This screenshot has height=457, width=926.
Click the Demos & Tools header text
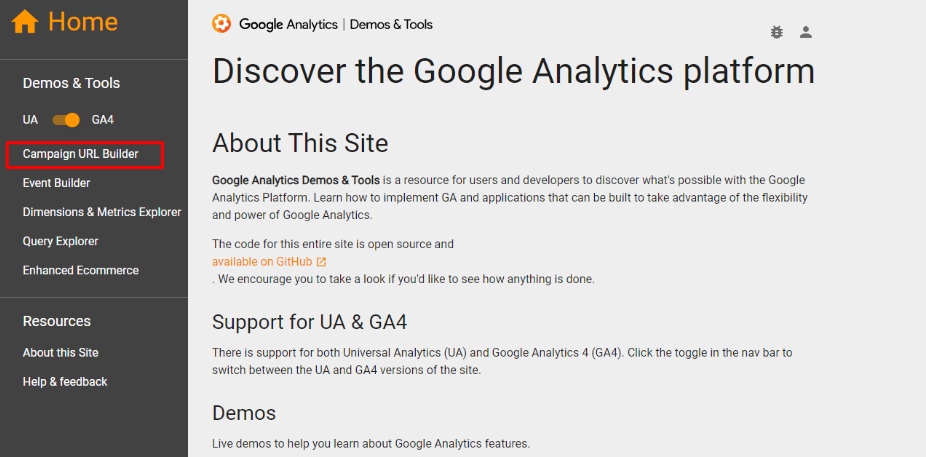pos(391,24)
